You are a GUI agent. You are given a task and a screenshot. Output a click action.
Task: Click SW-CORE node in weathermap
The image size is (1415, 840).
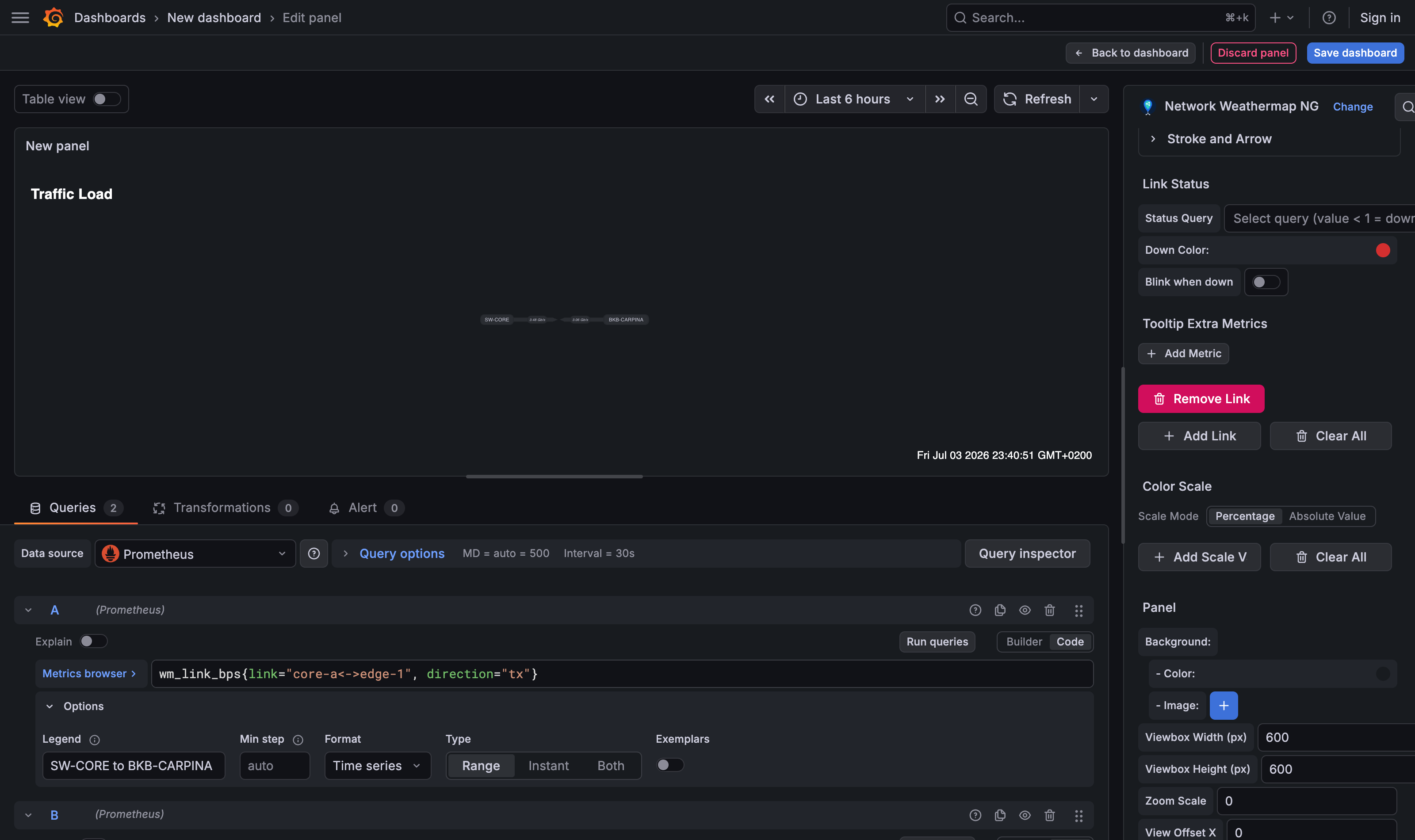[497, 320]
